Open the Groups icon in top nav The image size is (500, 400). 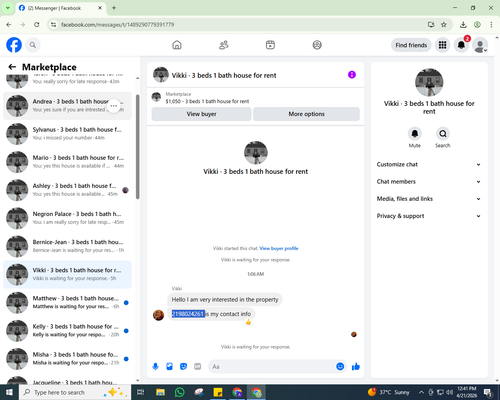point(317,45)
